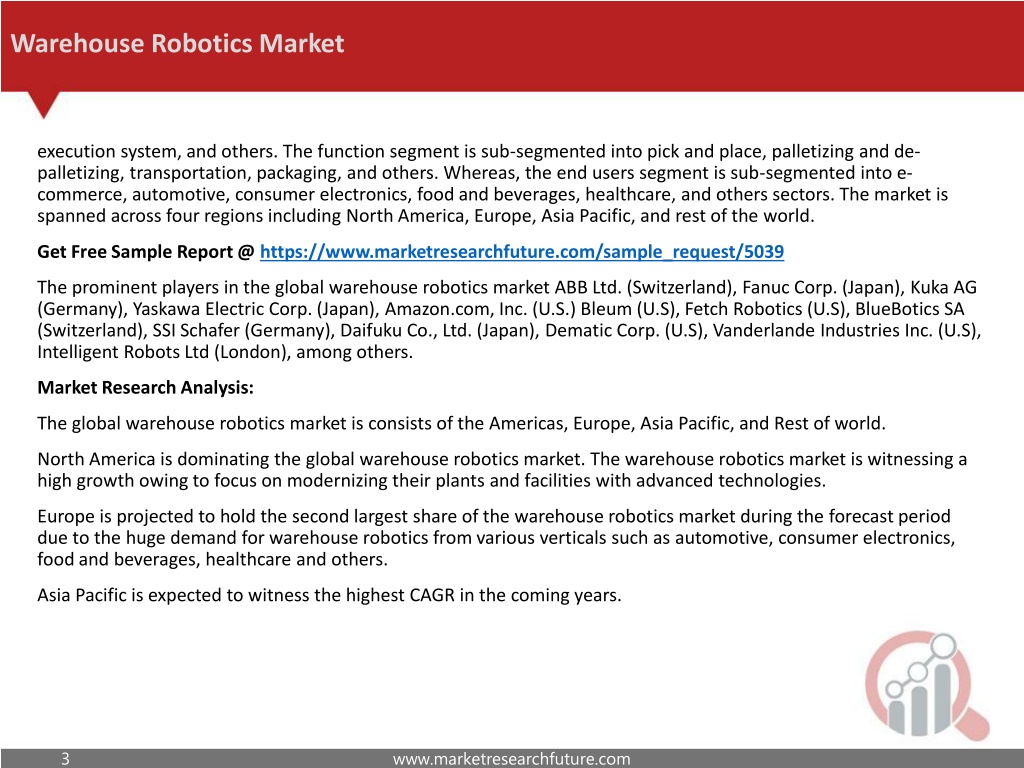Click the paragraph starting 'The prominent players'
The height and width of the screenshot is (768, 1024).
(509, 320)
